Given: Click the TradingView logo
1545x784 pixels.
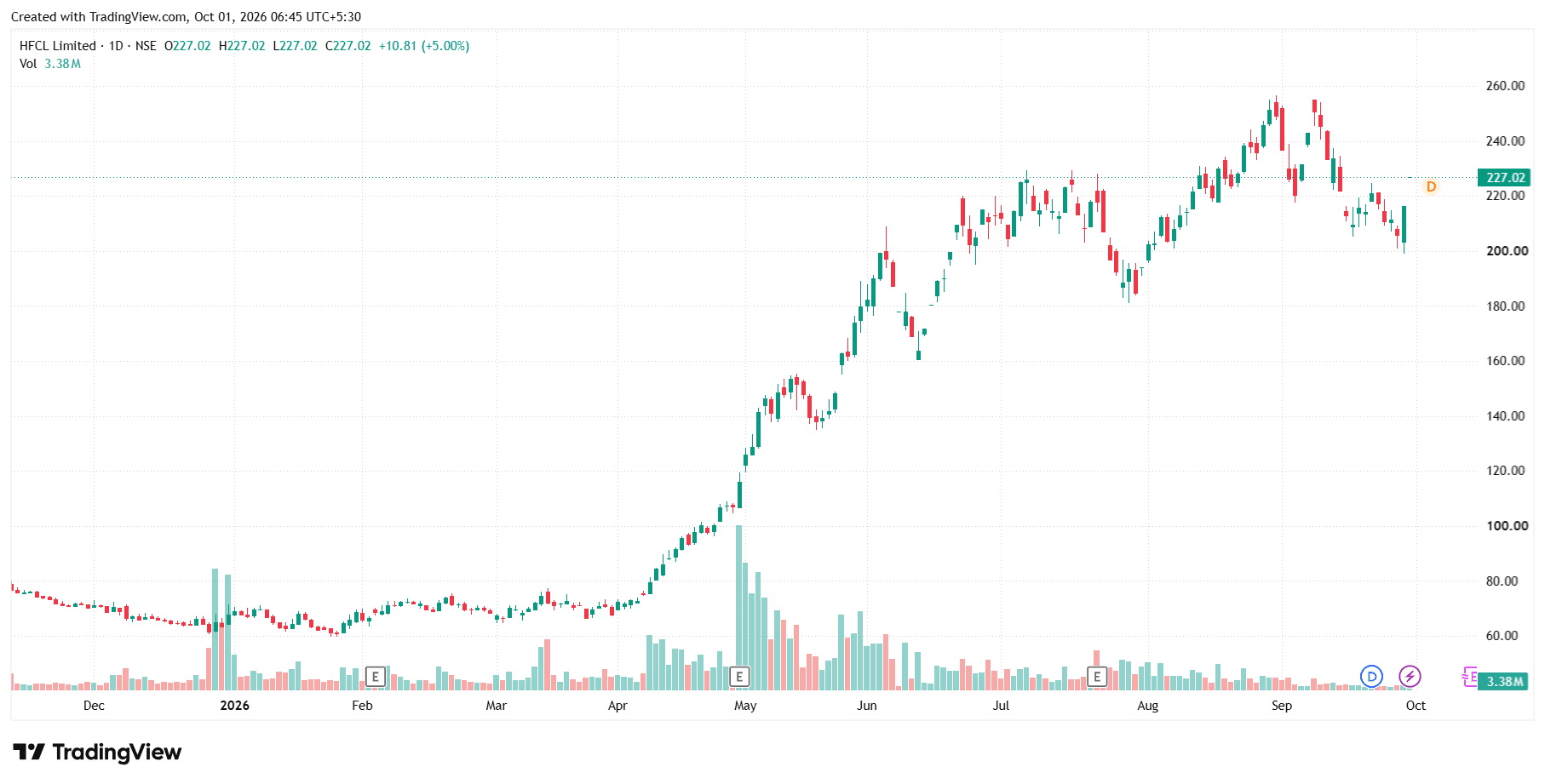Looking at the screenshot, I should pyautogui.click(x=97, y=752).
